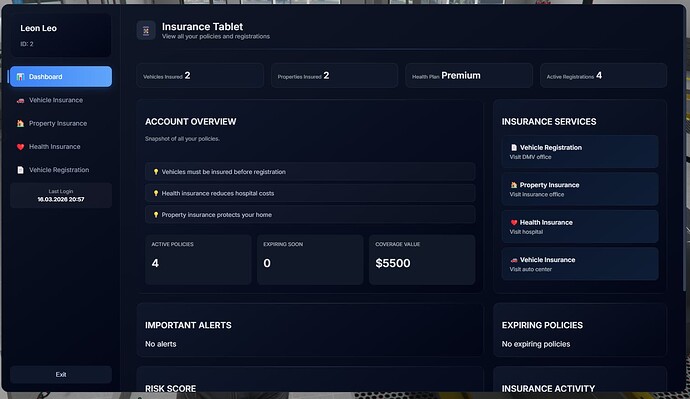Click the house icon in Property Insurance service card

point(514,185)
